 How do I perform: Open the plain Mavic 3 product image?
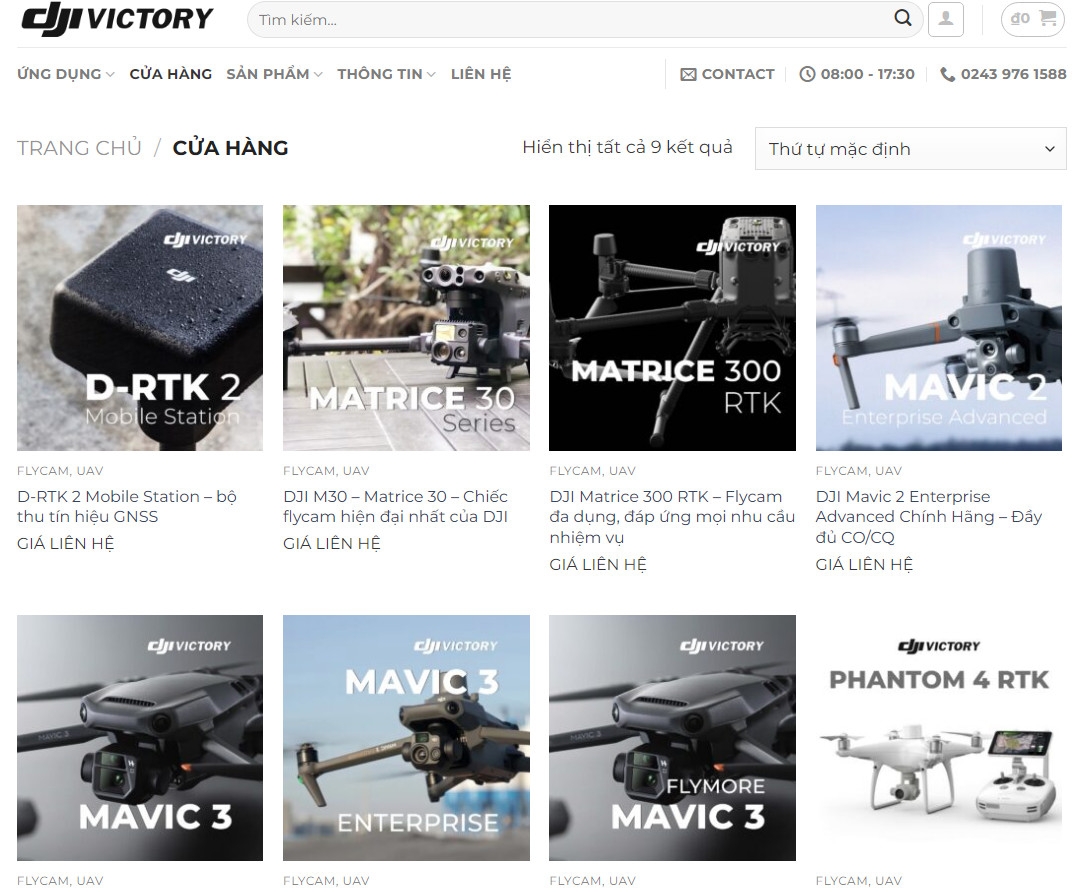pos(140,737)
